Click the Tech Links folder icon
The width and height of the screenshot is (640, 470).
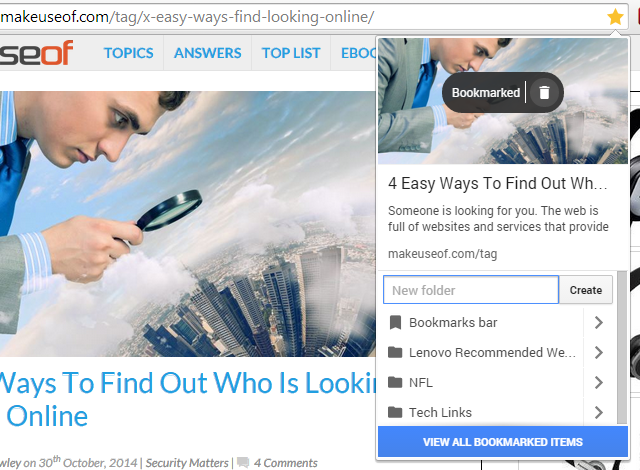(x=395, y=412)
